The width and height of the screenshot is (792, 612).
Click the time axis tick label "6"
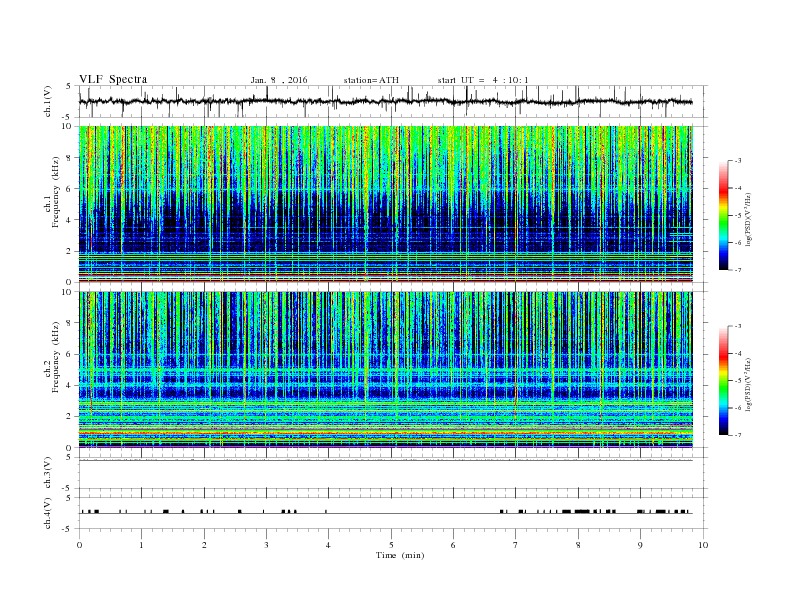tap(453, 545)
